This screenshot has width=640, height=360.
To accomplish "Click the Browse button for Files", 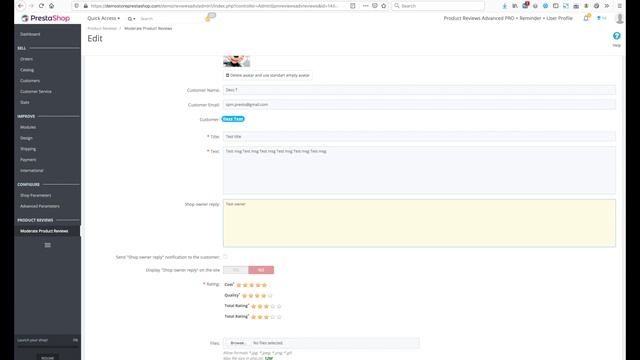I will pos(237,343).
